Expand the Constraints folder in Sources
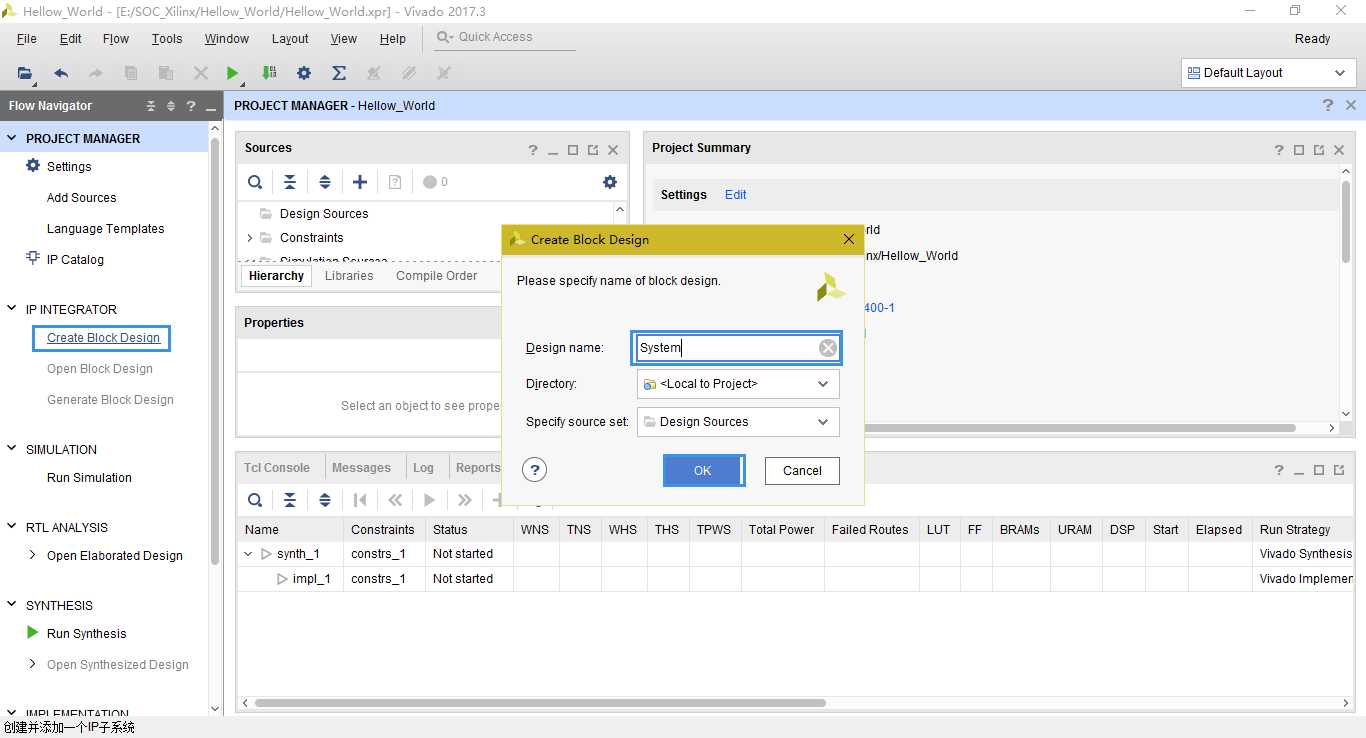Image resolution: width=1366 pixels, height=738 pixels. (x=250, y=238)
